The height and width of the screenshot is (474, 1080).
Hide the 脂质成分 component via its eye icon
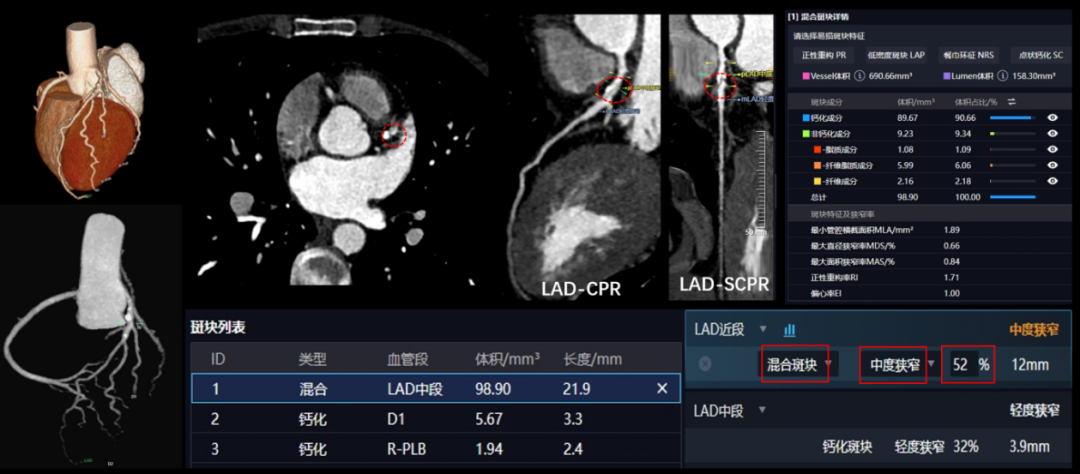(x=1052, y=150)
